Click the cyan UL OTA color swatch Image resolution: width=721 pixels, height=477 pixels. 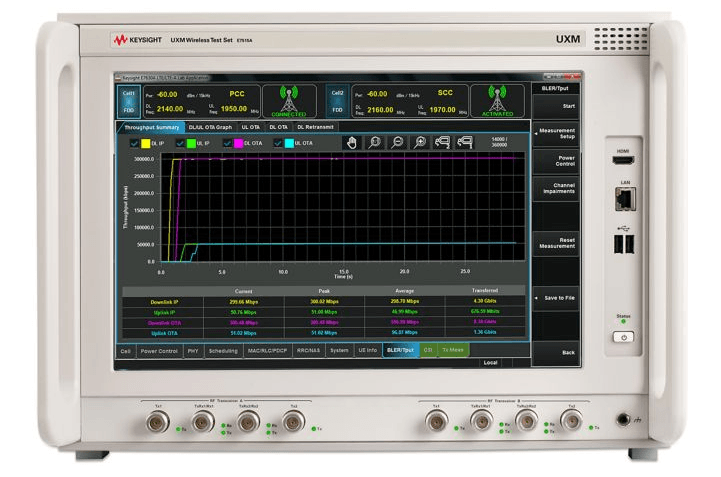click(x=289, y=144)
